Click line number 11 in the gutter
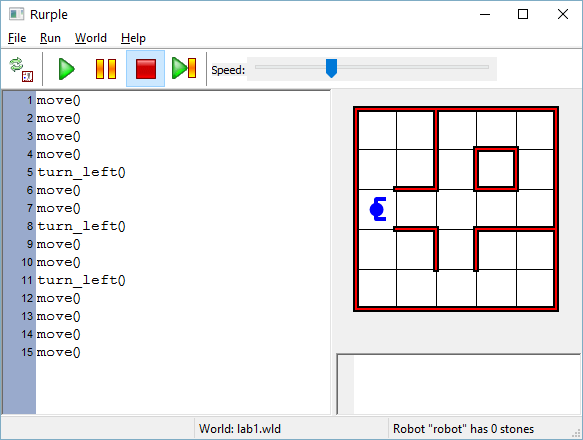The width and height of the screenshot is (583, 440). 27,280
